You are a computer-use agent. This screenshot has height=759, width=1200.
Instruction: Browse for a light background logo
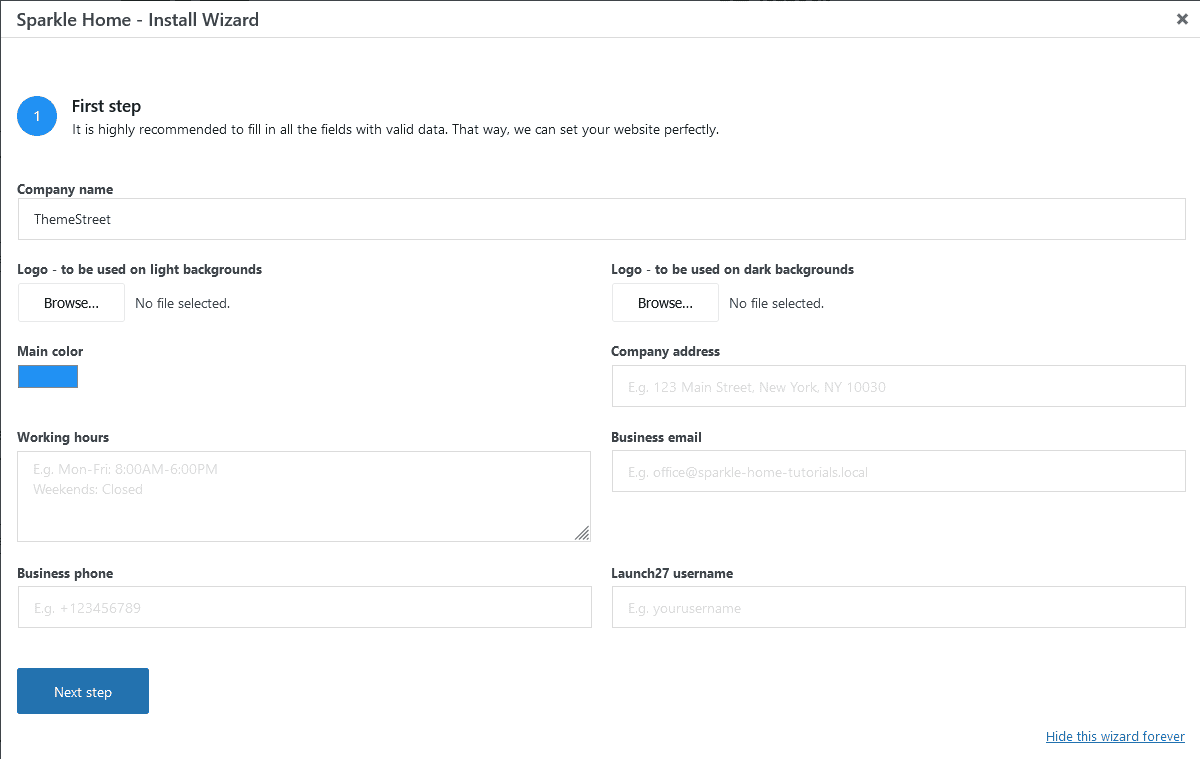click(x=70, y=302)
